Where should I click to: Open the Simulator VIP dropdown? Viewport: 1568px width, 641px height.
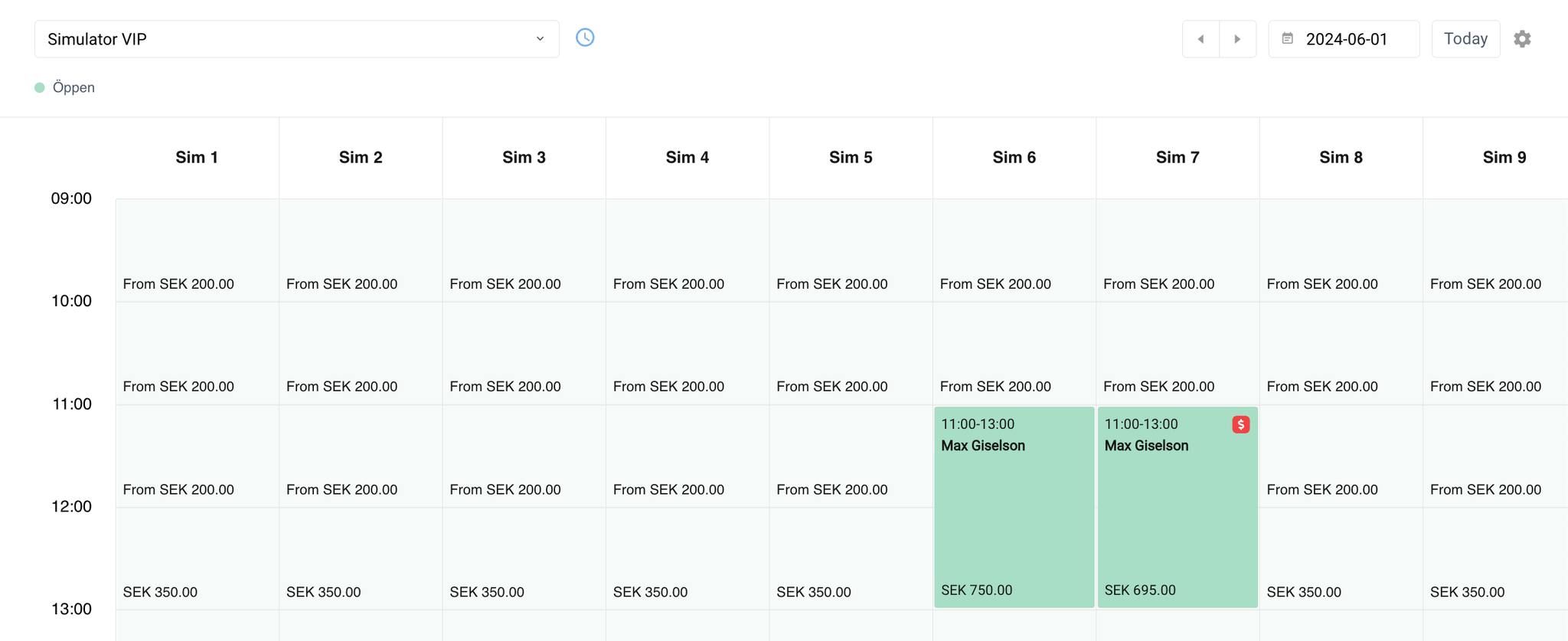(296, 39)
